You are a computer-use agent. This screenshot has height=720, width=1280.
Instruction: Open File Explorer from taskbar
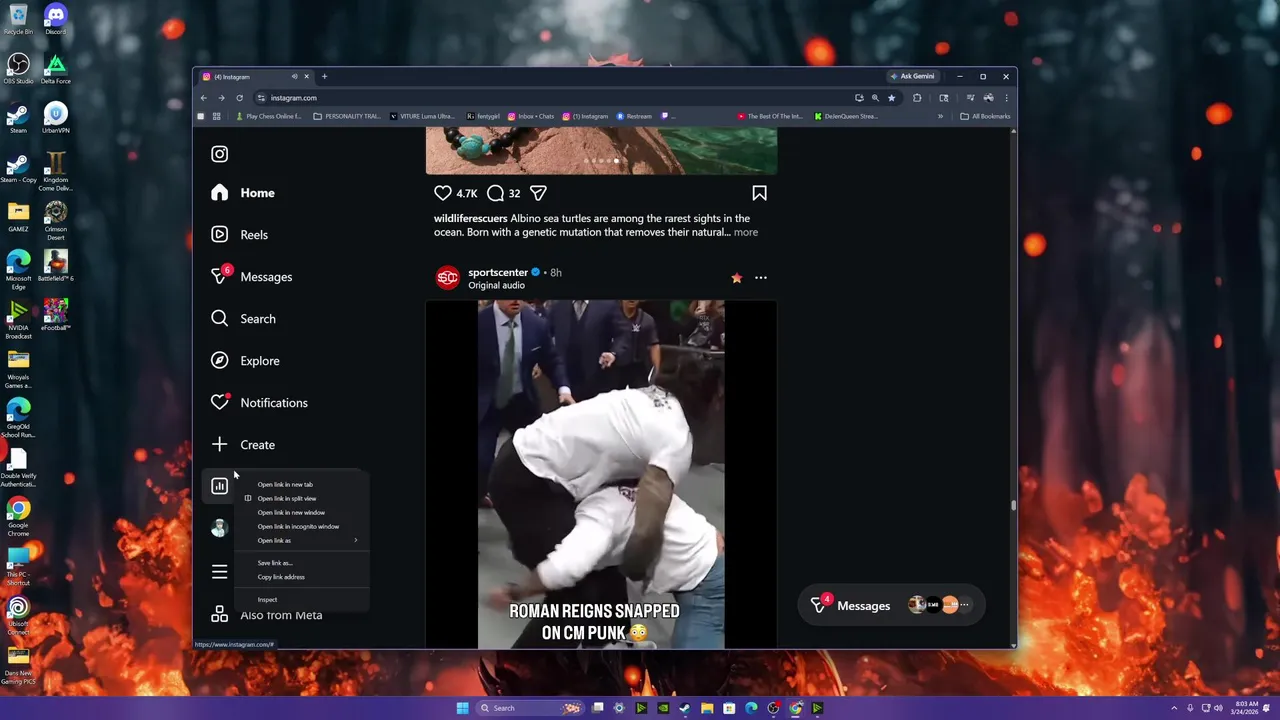pos(707,708)
